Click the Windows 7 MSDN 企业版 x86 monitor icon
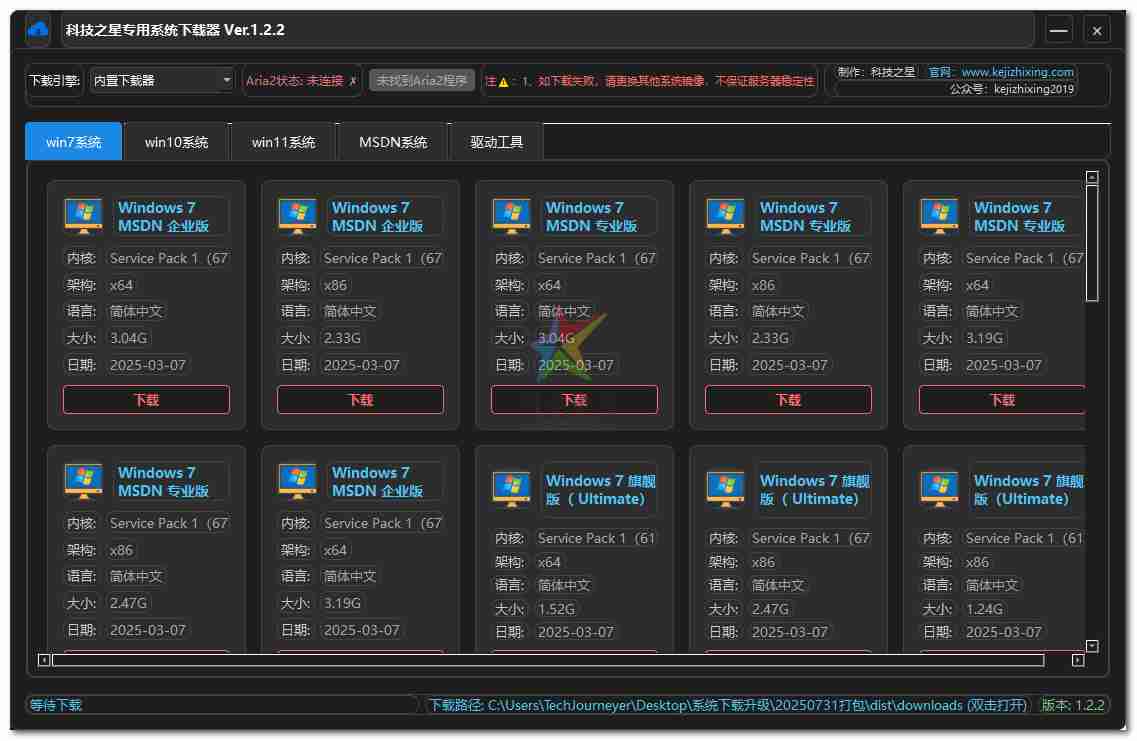 (297, 216)
